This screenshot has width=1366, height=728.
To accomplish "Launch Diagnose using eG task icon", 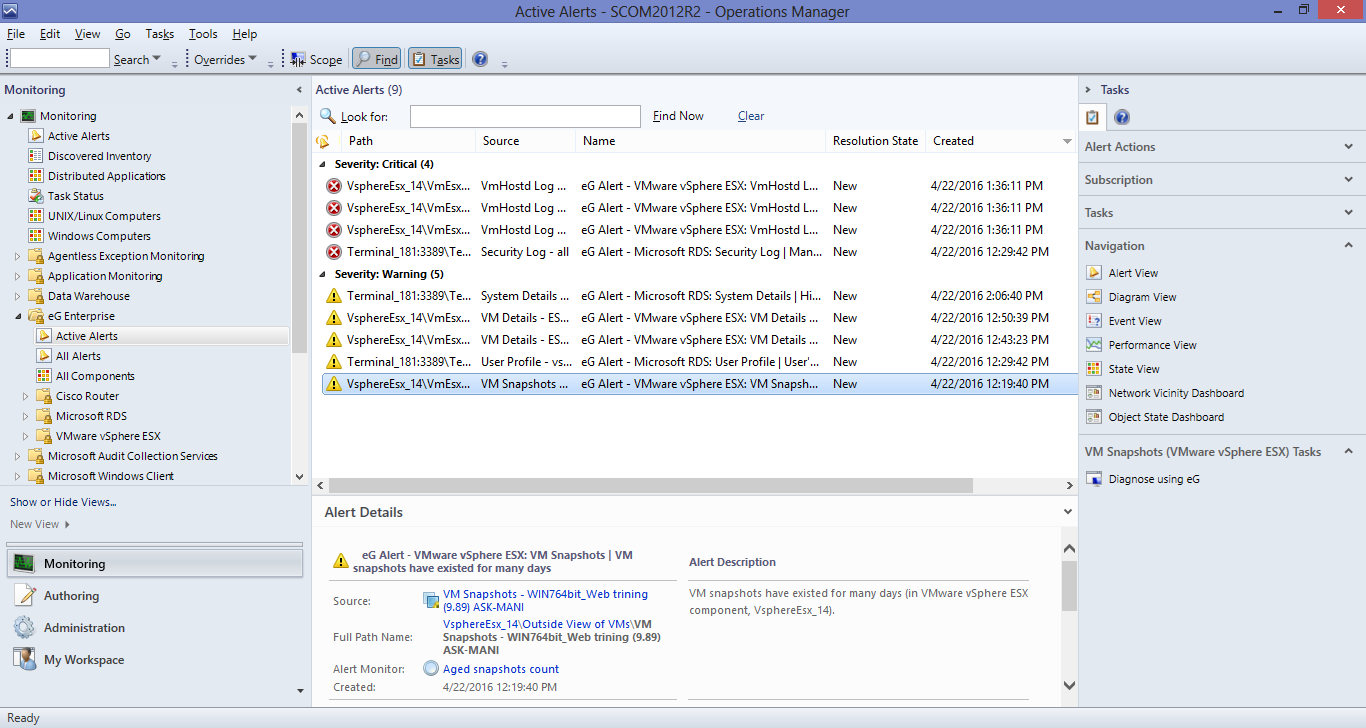I will click(x=1093, y=479).
